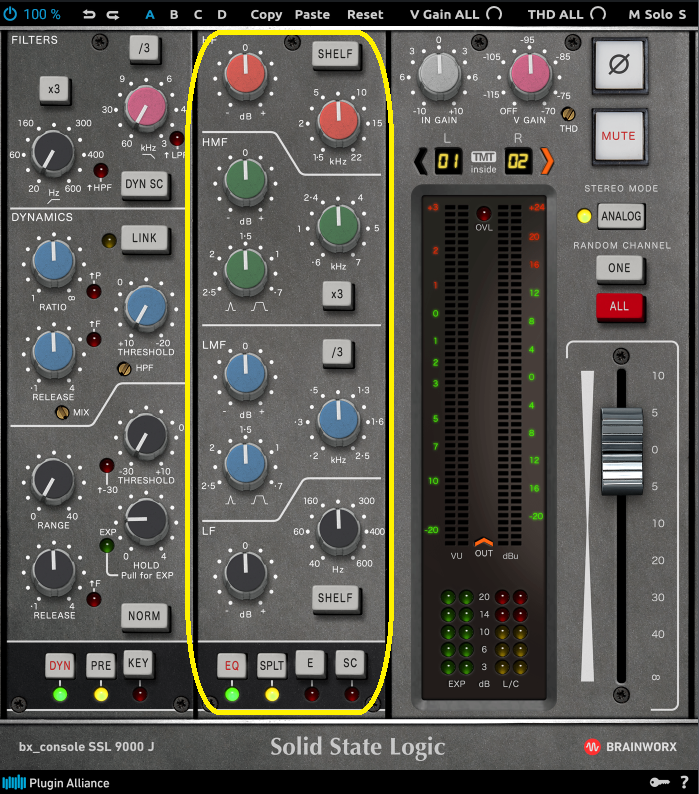This screenshot has width=699, height=794.
Task: Toggle the PRE routing button
Action: pos(100,665)
